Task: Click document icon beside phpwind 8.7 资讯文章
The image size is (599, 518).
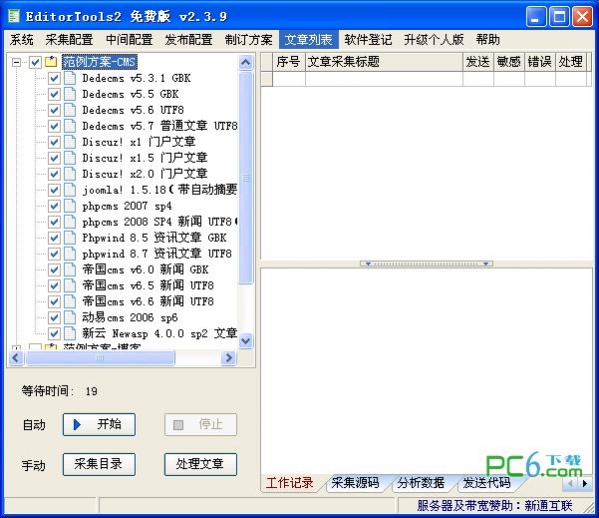Action: tap(70, 254)
